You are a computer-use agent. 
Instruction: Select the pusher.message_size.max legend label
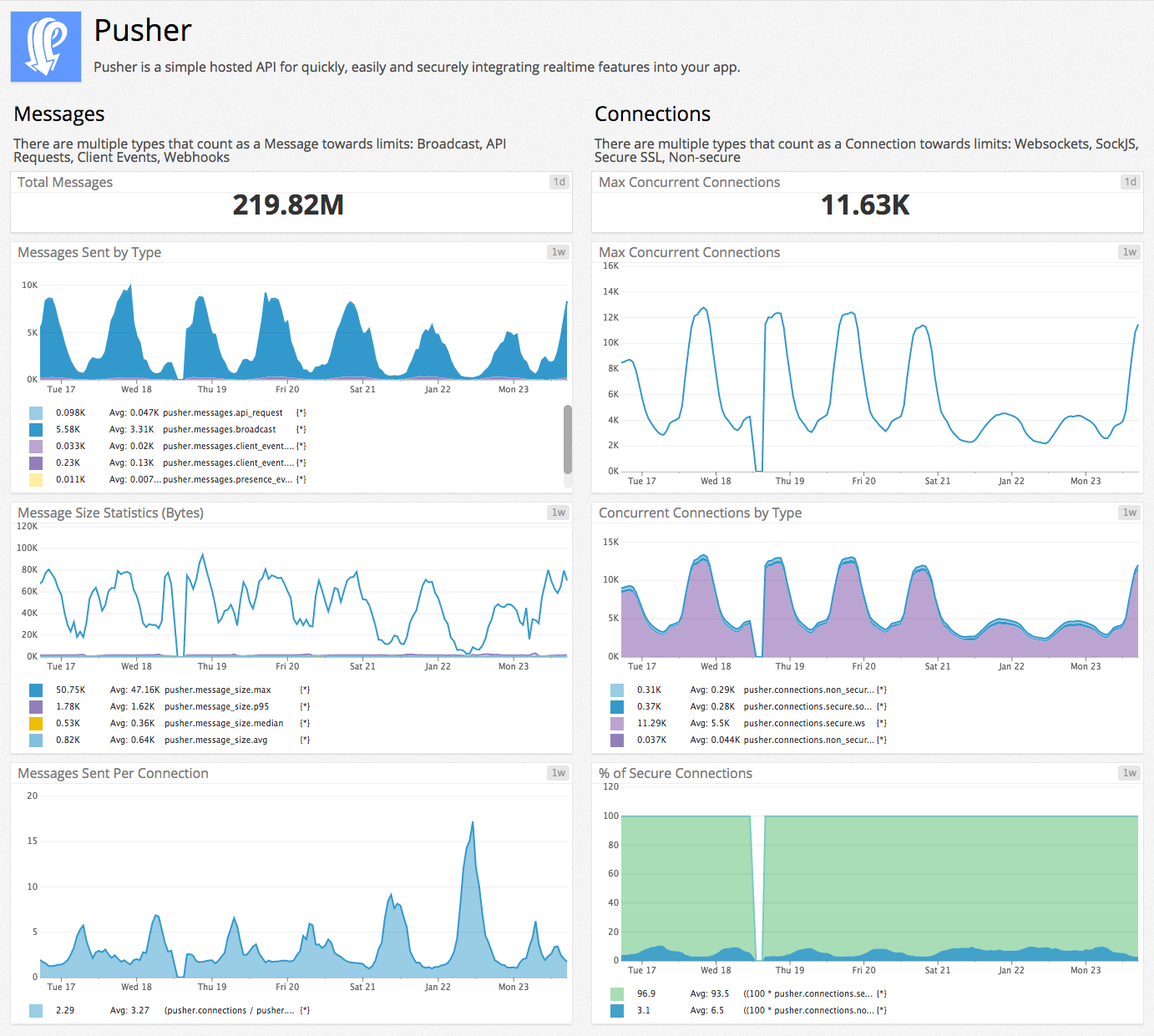[x=218, y=690]
